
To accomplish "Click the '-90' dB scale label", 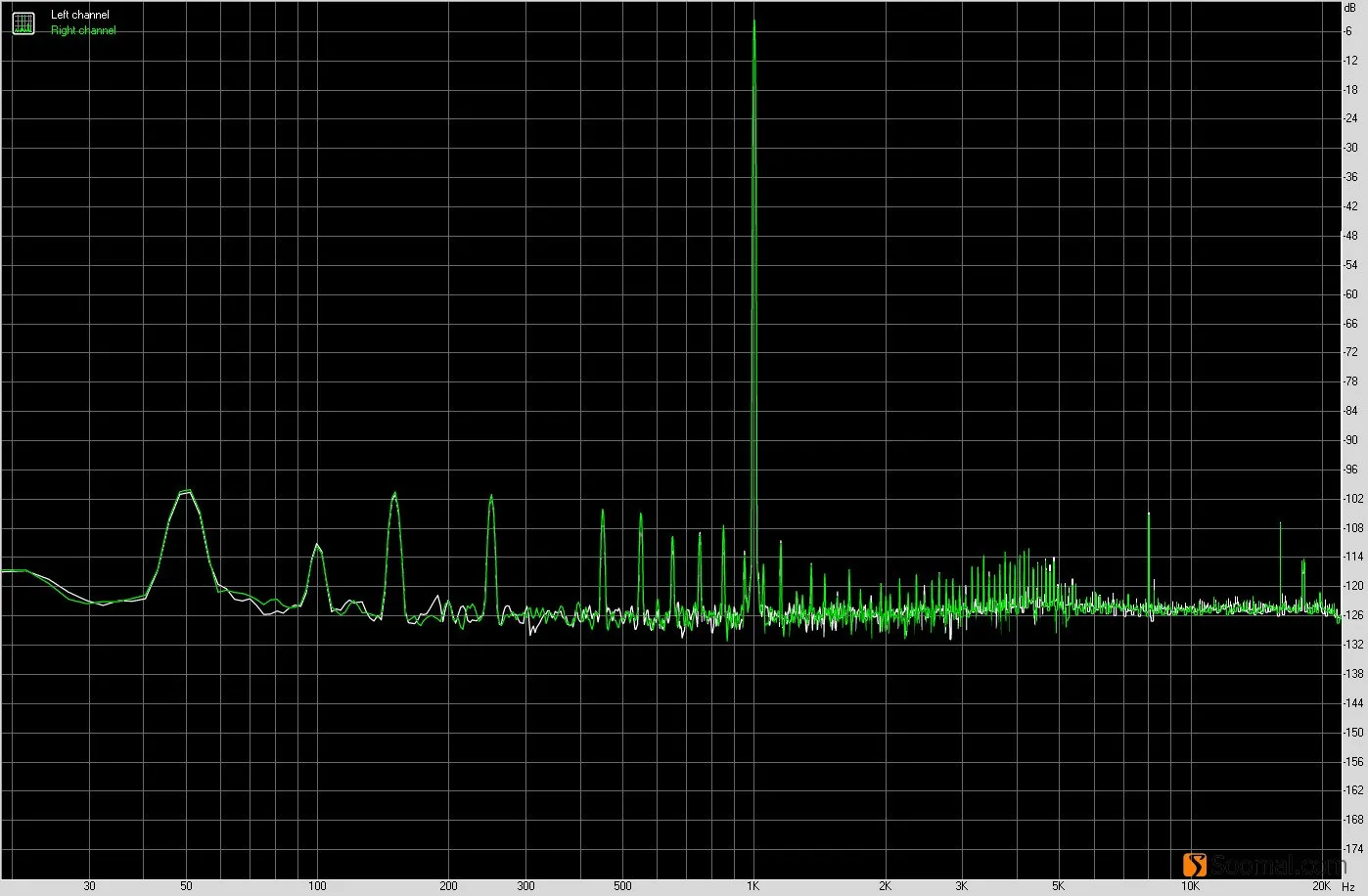I will (x=1352, y=440).
